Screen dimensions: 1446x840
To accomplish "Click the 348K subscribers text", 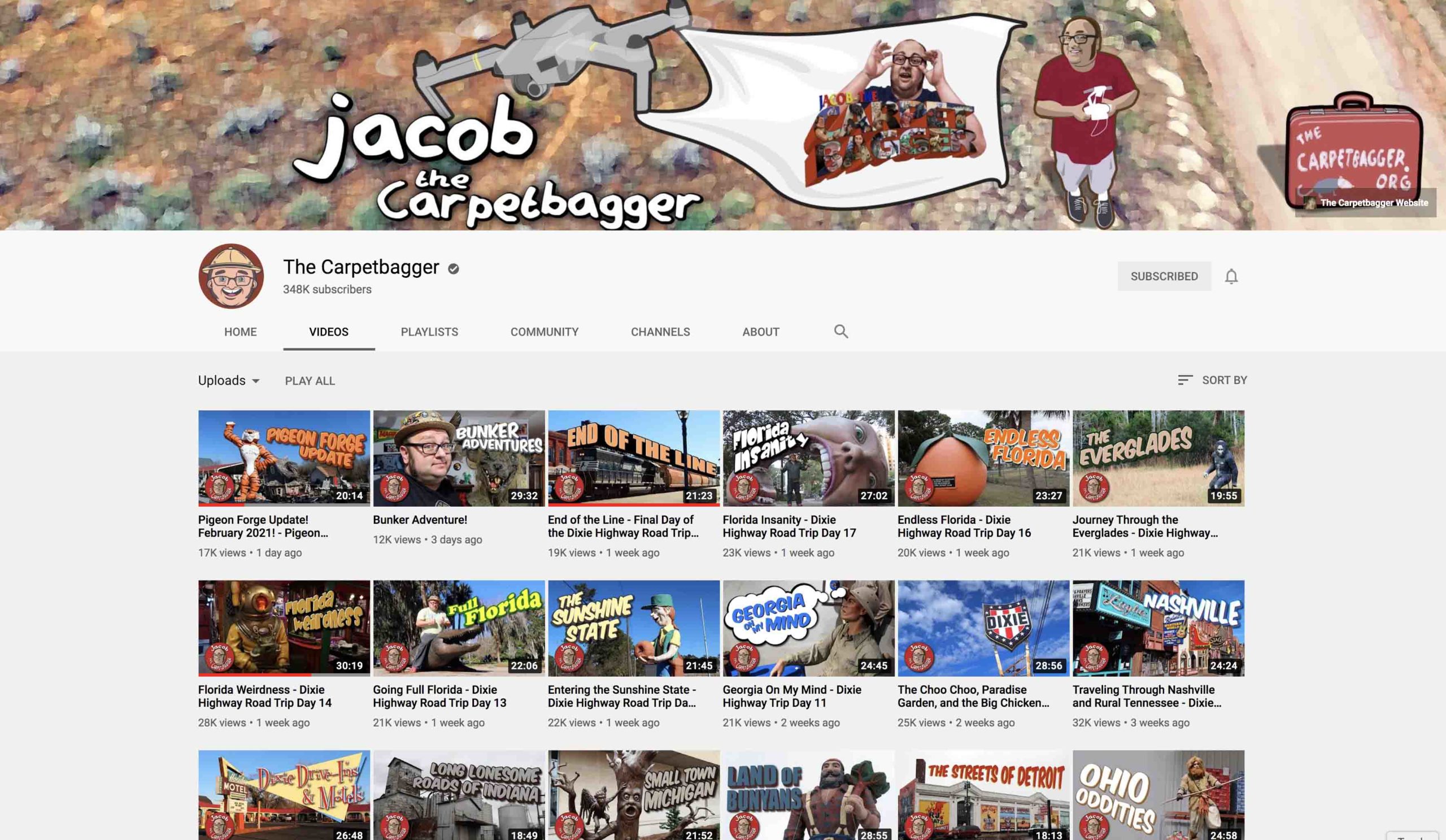I will (327, 290).
